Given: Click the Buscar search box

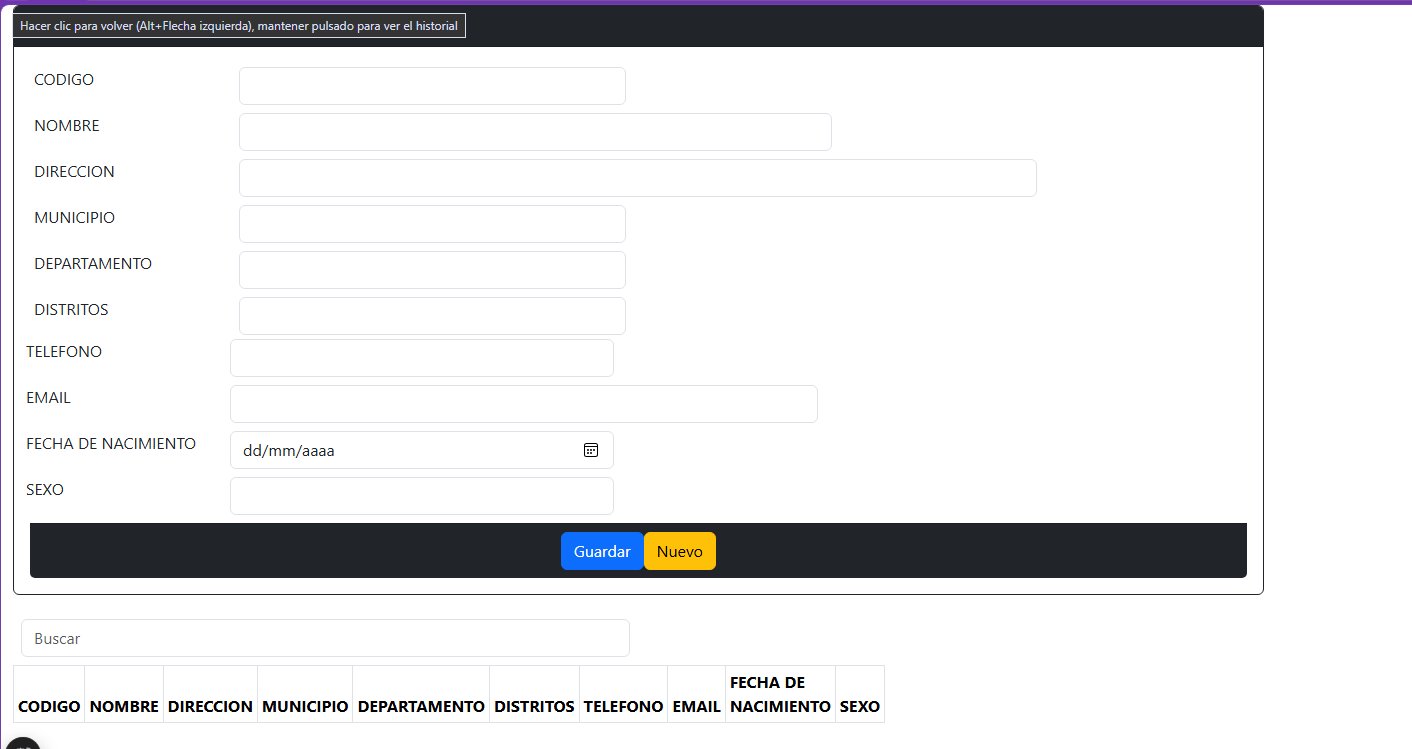Looking at the screenshot, I should [325, 638].
